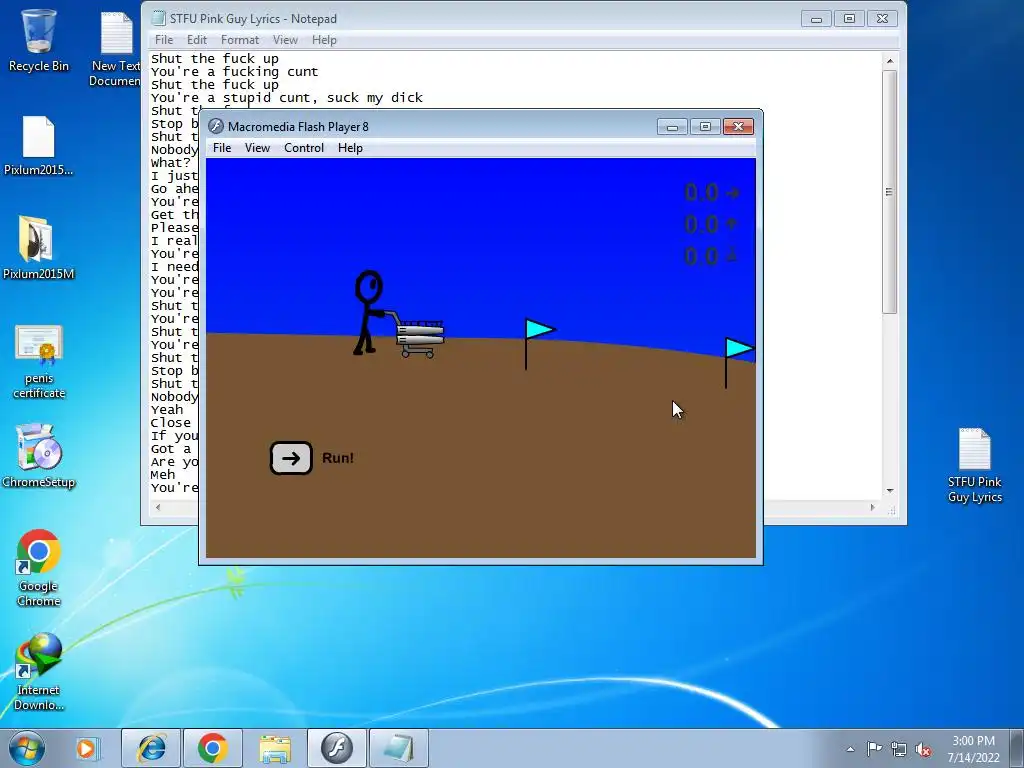Open the Flash Player Help menu
Viewport: 1024px width, 768px height.
(x=350, y=148)
